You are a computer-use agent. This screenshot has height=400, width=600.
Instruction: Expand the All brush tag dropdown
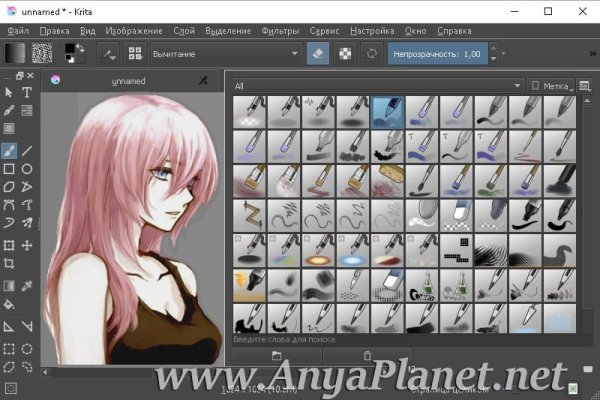377,86
